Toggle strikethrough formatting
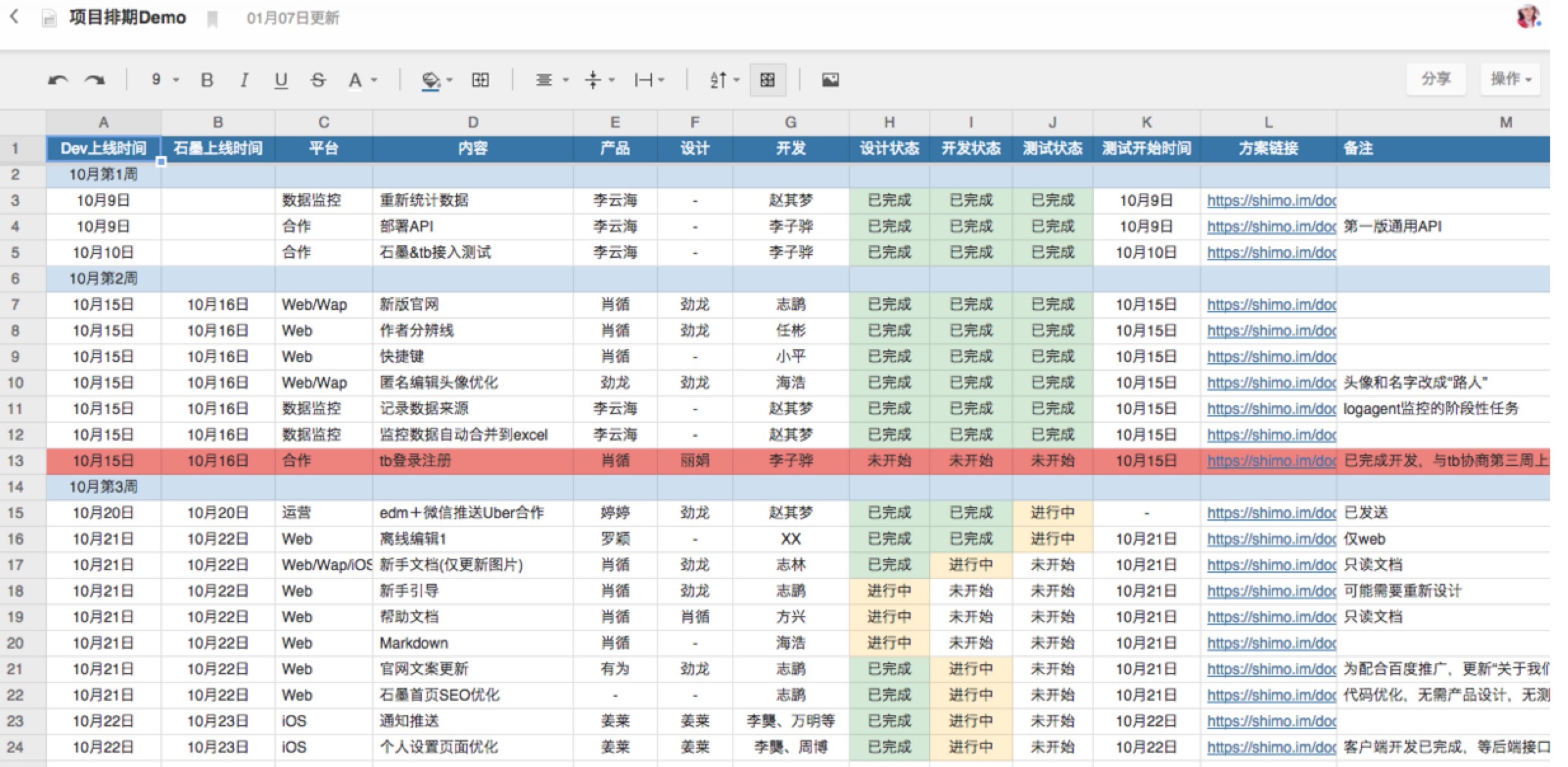The image size is (1568, 767). (318, 80)
